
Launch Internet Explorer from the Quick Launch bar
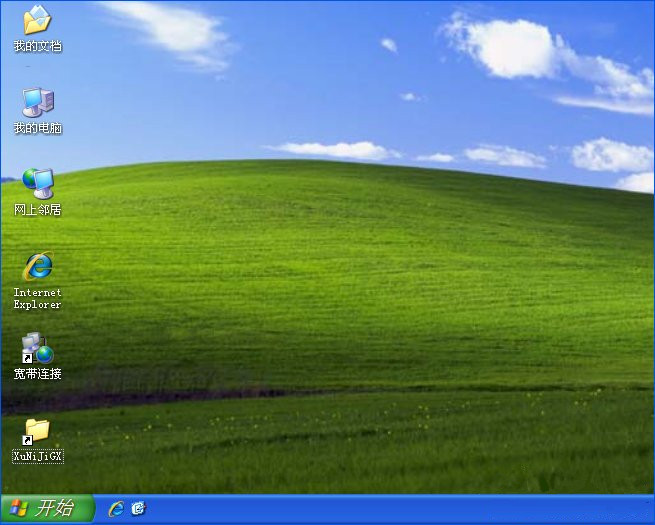click(116, 509)
